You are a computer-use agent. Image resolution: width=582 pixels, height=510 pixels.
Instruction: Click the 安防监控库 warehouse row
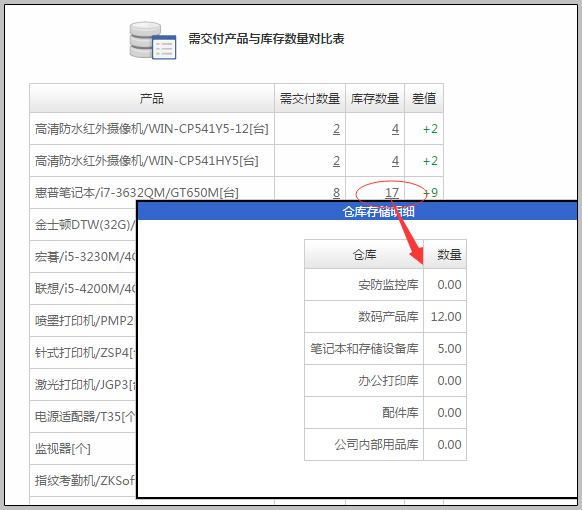[x=385, y=285]
